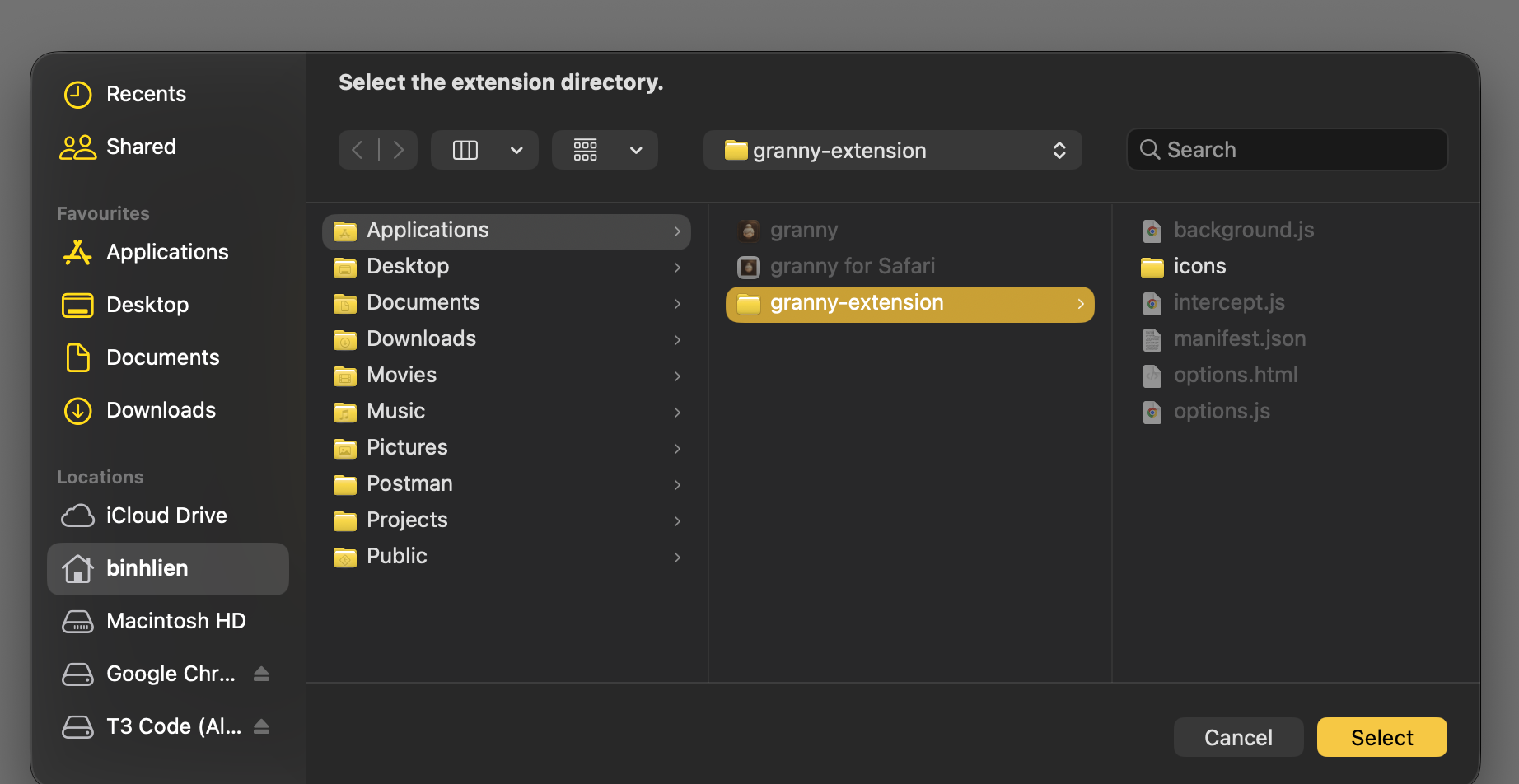Click the intercept.js file
This screenshot has width=1519, height=784.
pos(1295,303)
